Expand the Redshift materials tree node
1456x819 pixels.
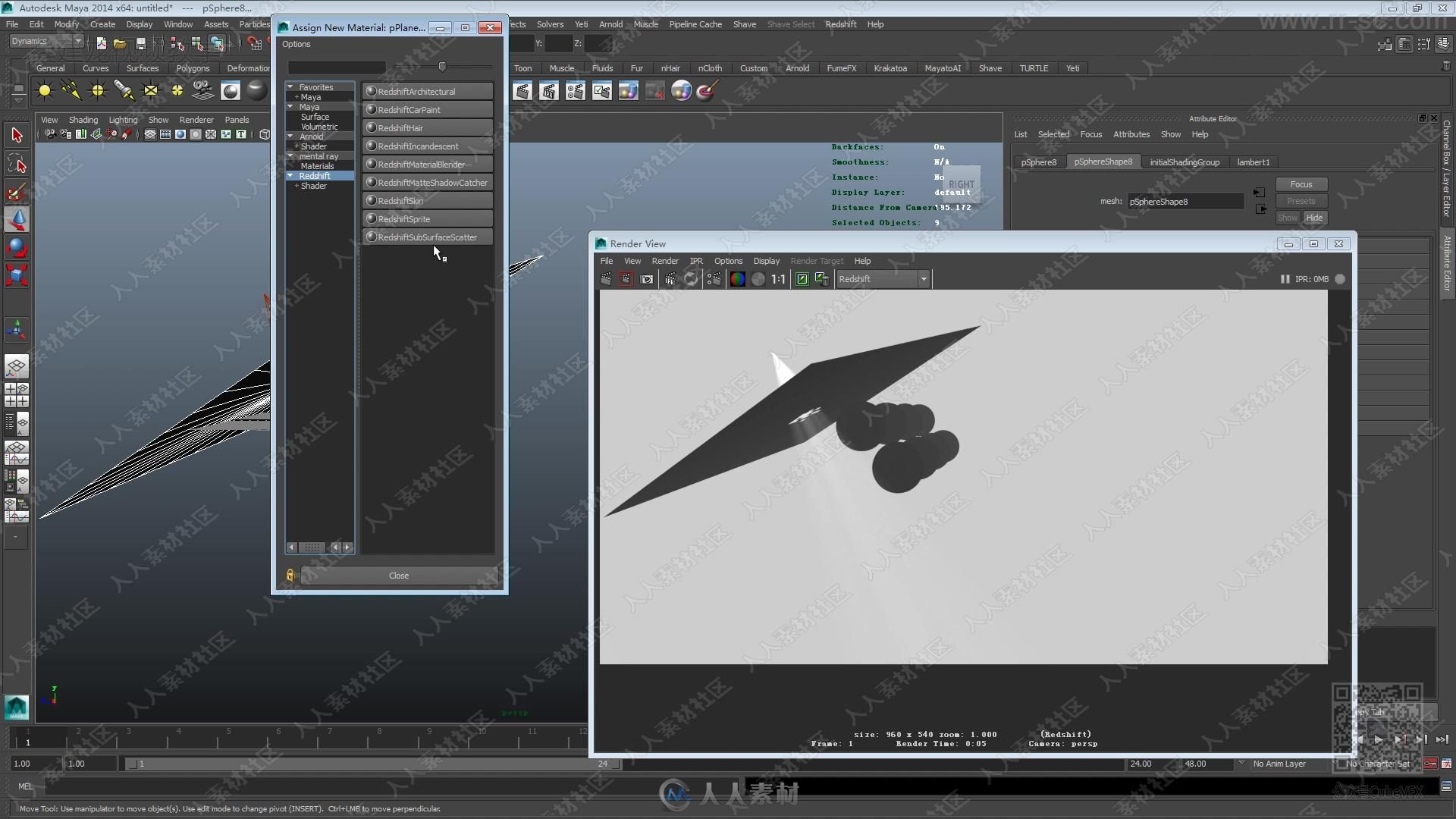(289, 176)
